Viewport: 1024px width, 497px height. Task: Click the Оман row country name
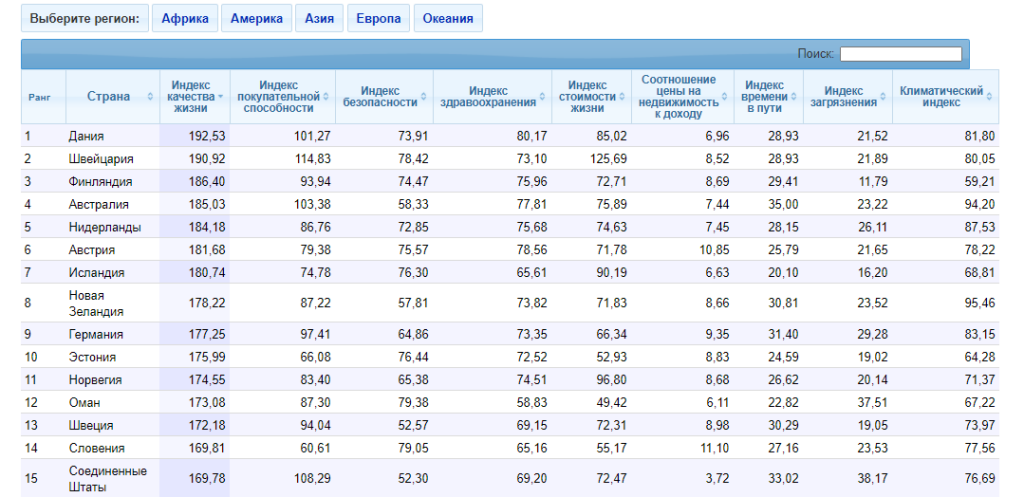[x=84, y=402]
